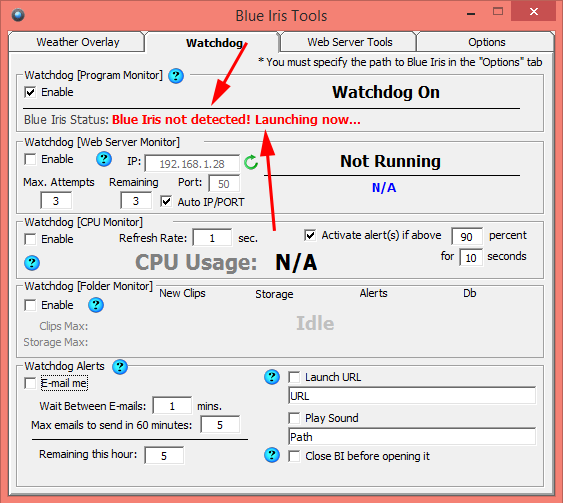Click the Storage column label
The image size is (563, 503).
click(x=274, y=294)
